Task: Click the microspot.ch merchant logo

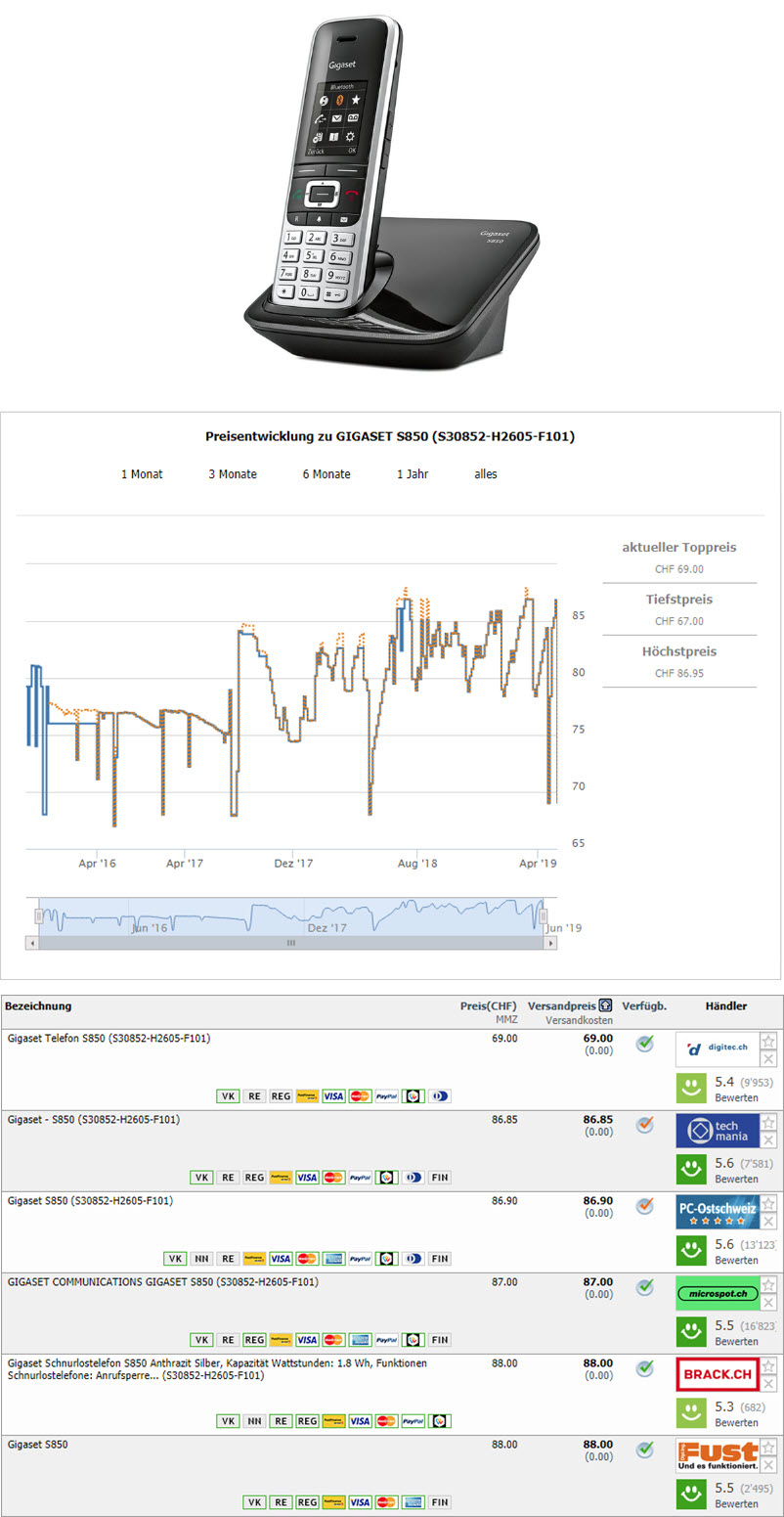Action: click(x=717, y=1293)
